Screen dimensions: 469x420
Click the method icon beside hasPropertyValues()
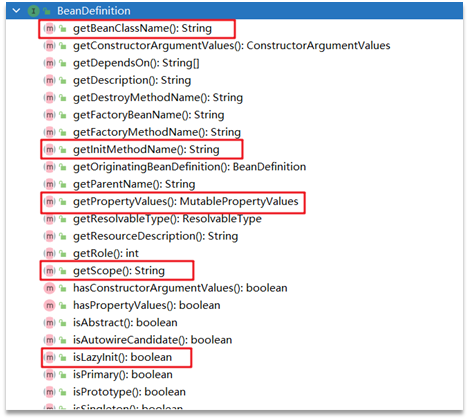tap(49, 306)
